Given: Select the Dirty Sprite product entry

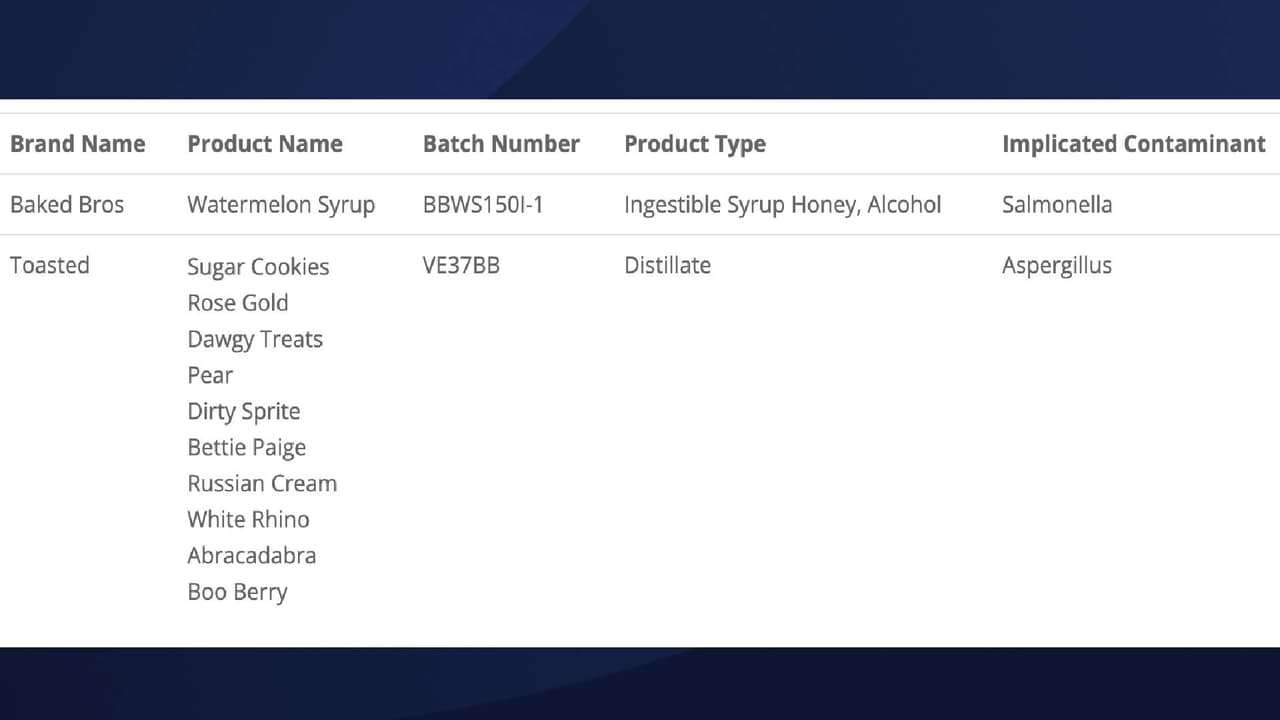Looking at the screenshot, I should pos(243,411).
